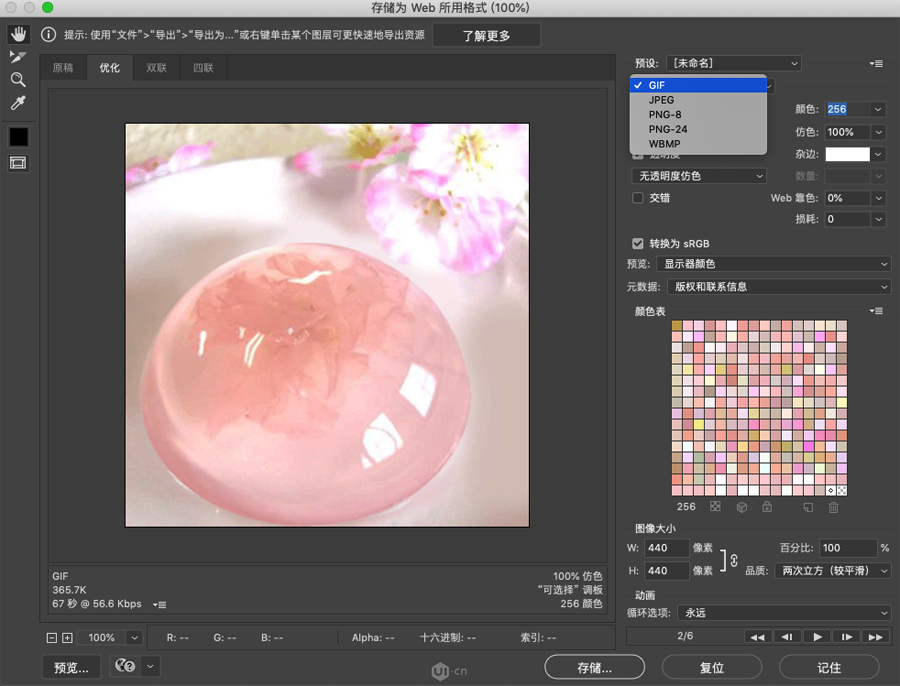Select the Eyedropper tool

click(x=18, y=103)
